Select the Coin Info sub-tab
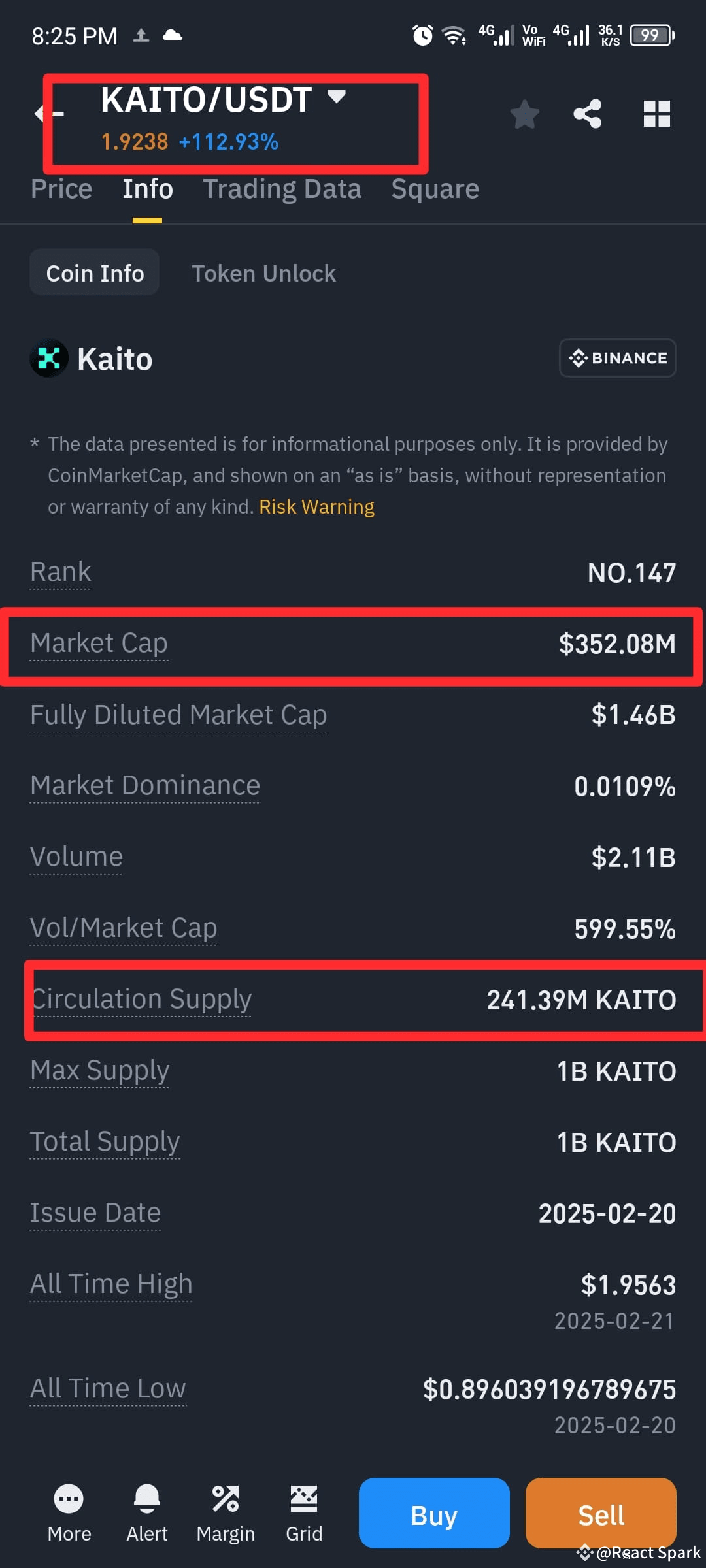Viewport: 706px width, 1568px height. pyautogui.click(x=95, y=272)
